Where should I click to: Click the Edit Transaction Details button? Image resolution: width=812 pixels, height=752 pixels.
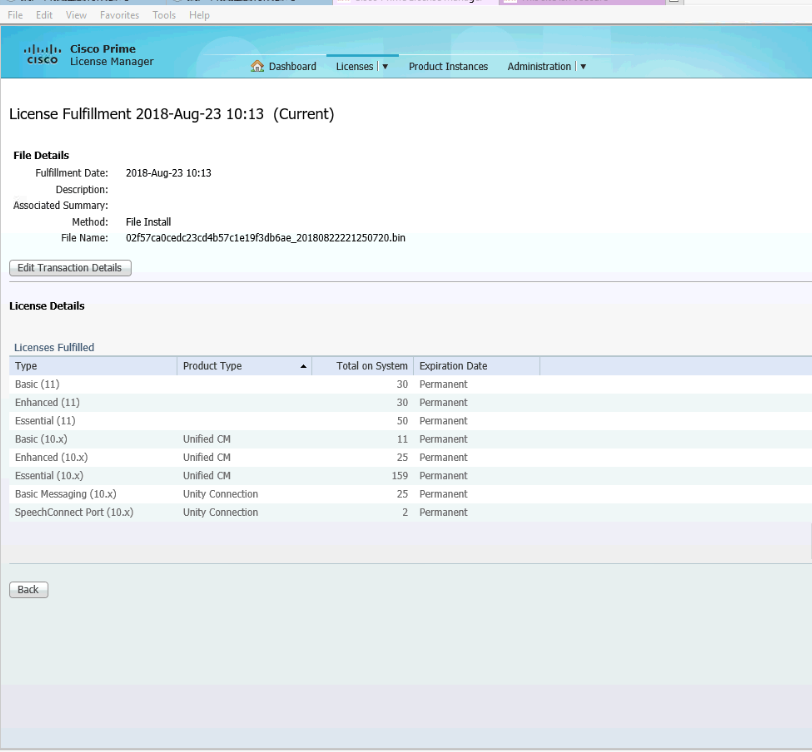69,268
